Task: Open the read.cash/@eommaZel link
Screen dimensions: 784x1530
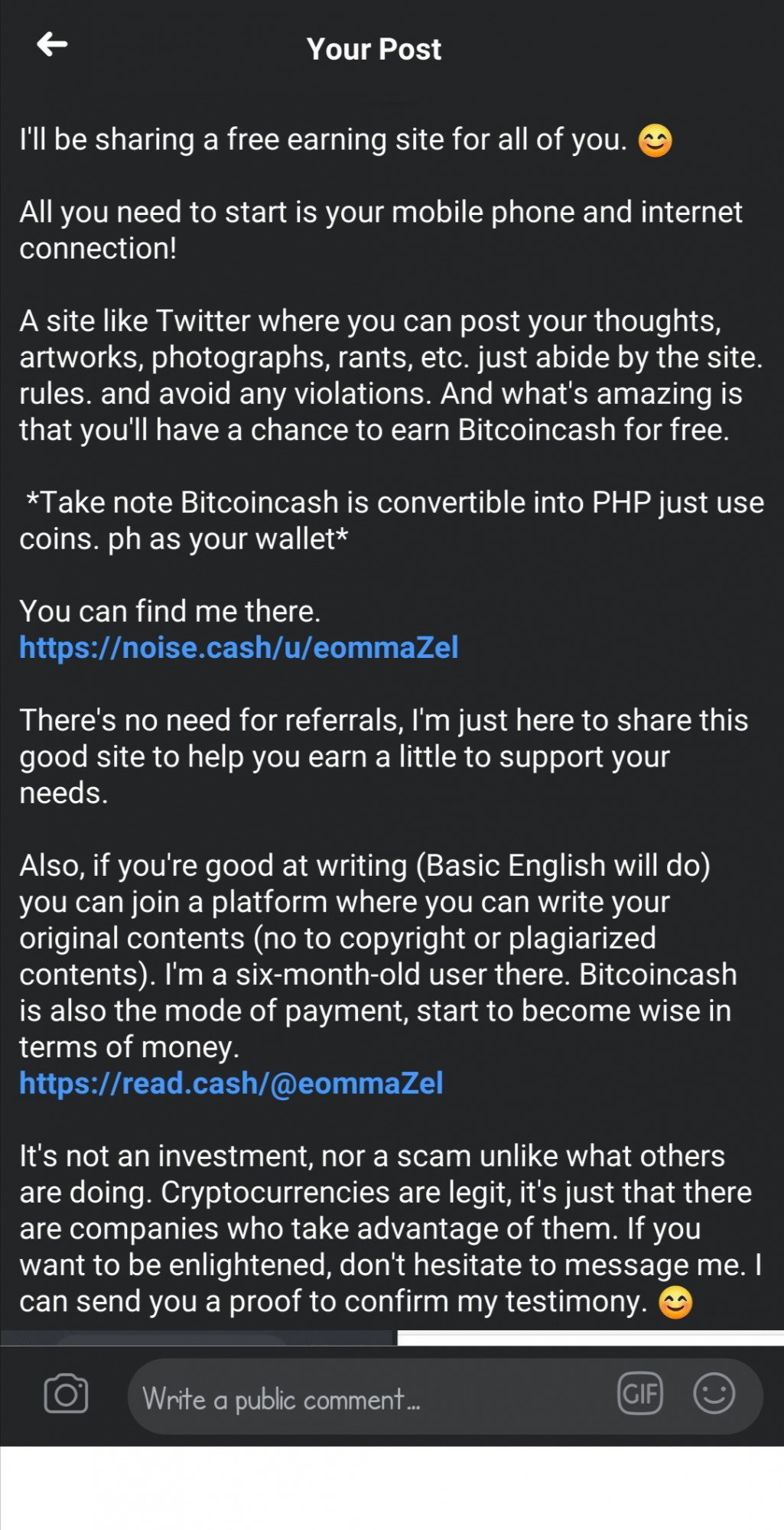Action: click(x=231, y=1083)
